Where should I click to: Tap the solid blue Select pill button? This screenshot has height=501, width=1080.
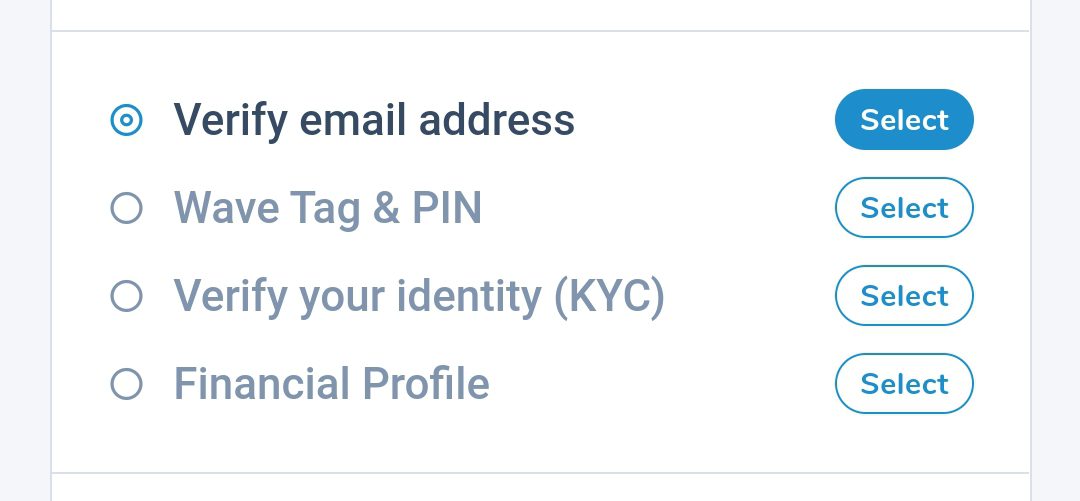click(x=904, y=120)
